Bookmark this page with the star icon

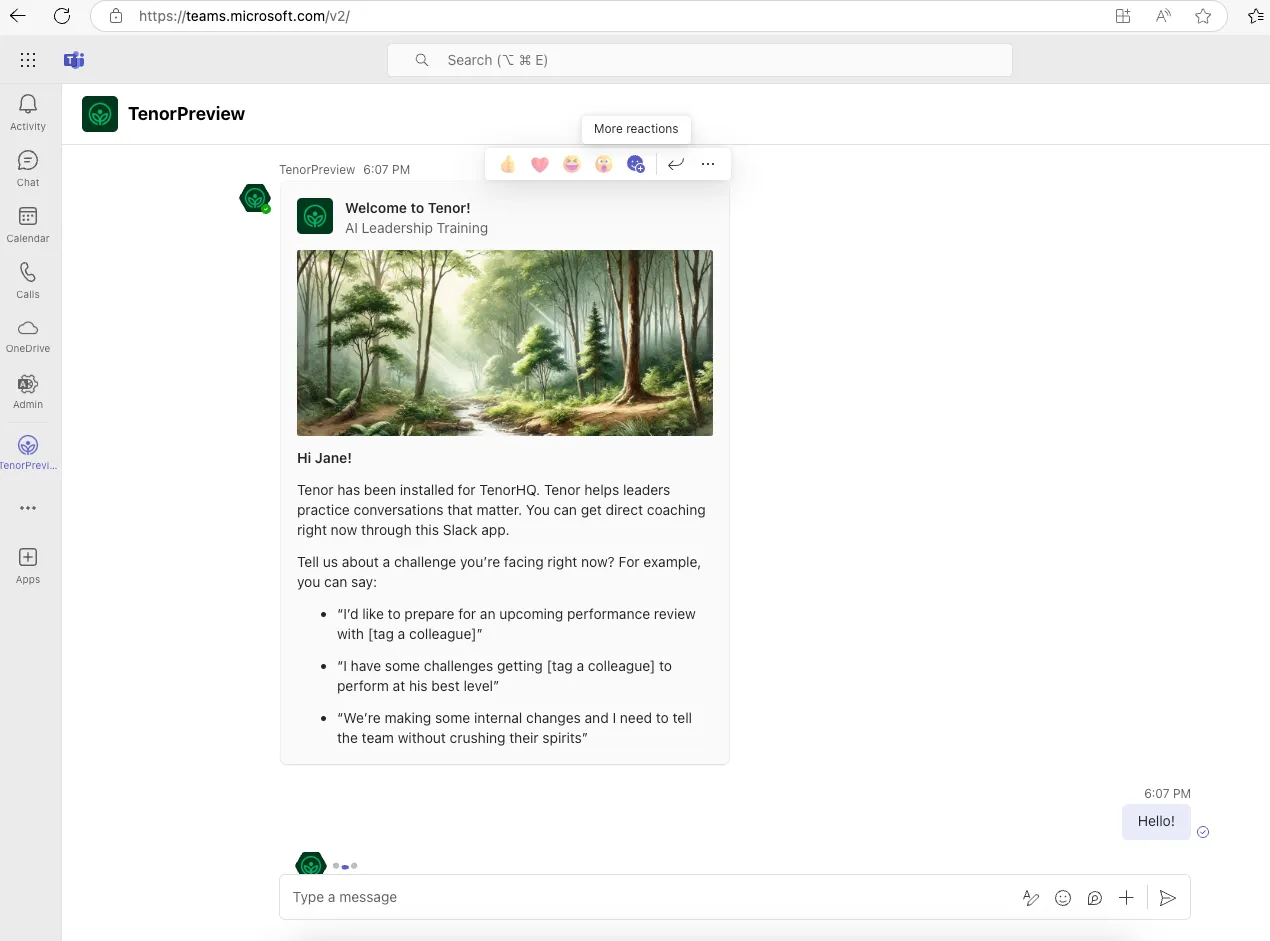pos(1203,16)
